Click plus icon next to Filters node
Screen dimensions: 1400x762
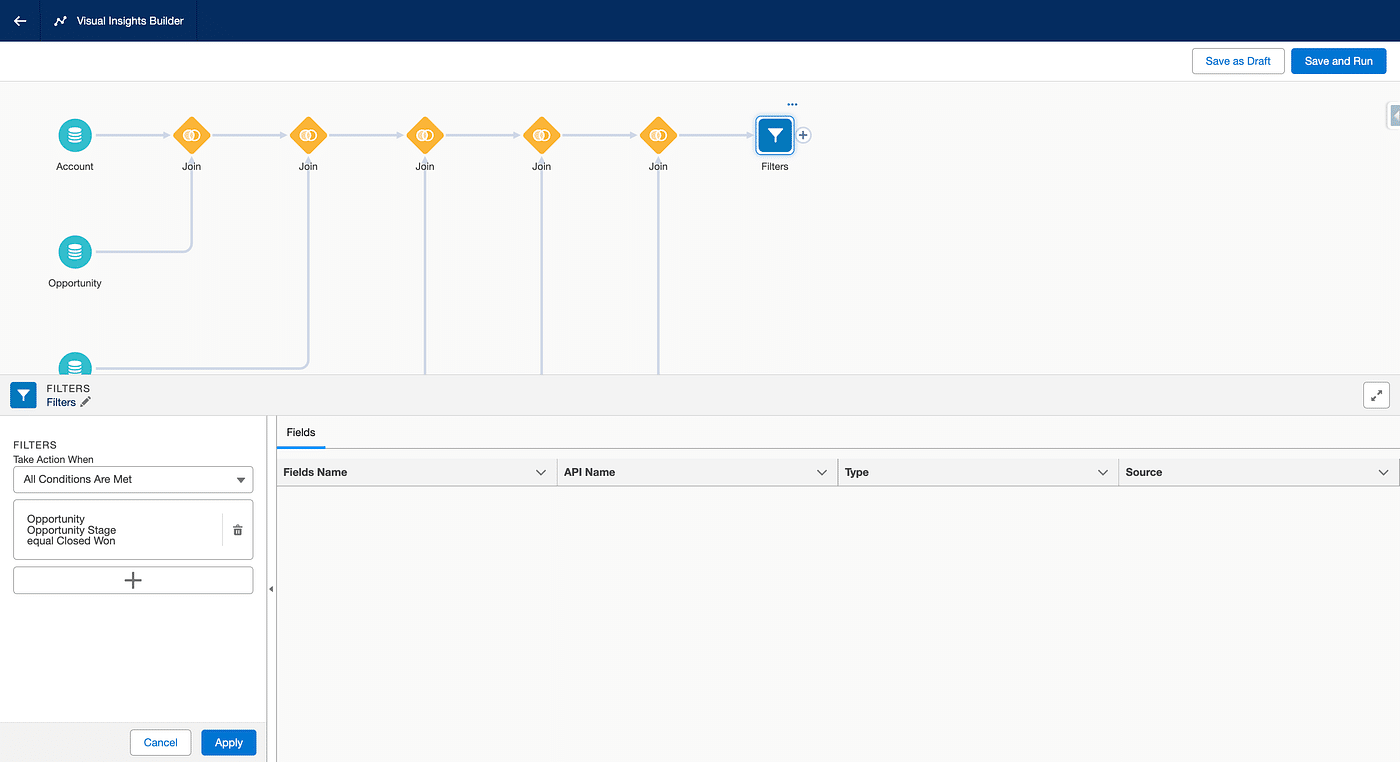pyautogui.click(x=803, y=135)
